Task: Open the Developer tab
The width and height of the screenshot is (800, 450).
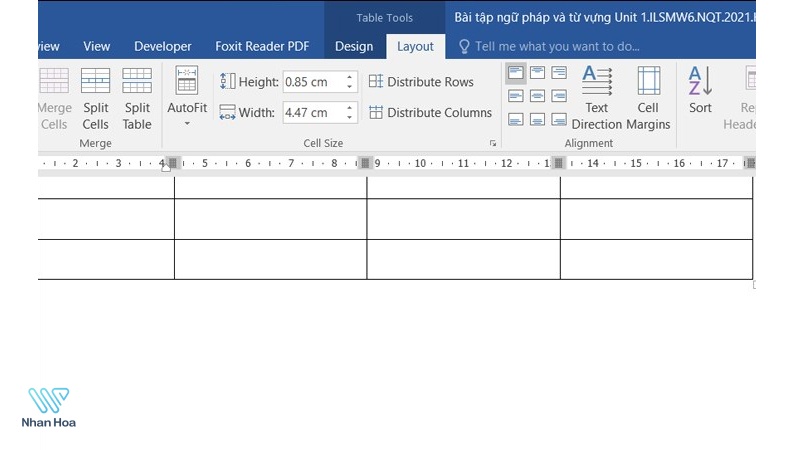Action: (163, 46)
